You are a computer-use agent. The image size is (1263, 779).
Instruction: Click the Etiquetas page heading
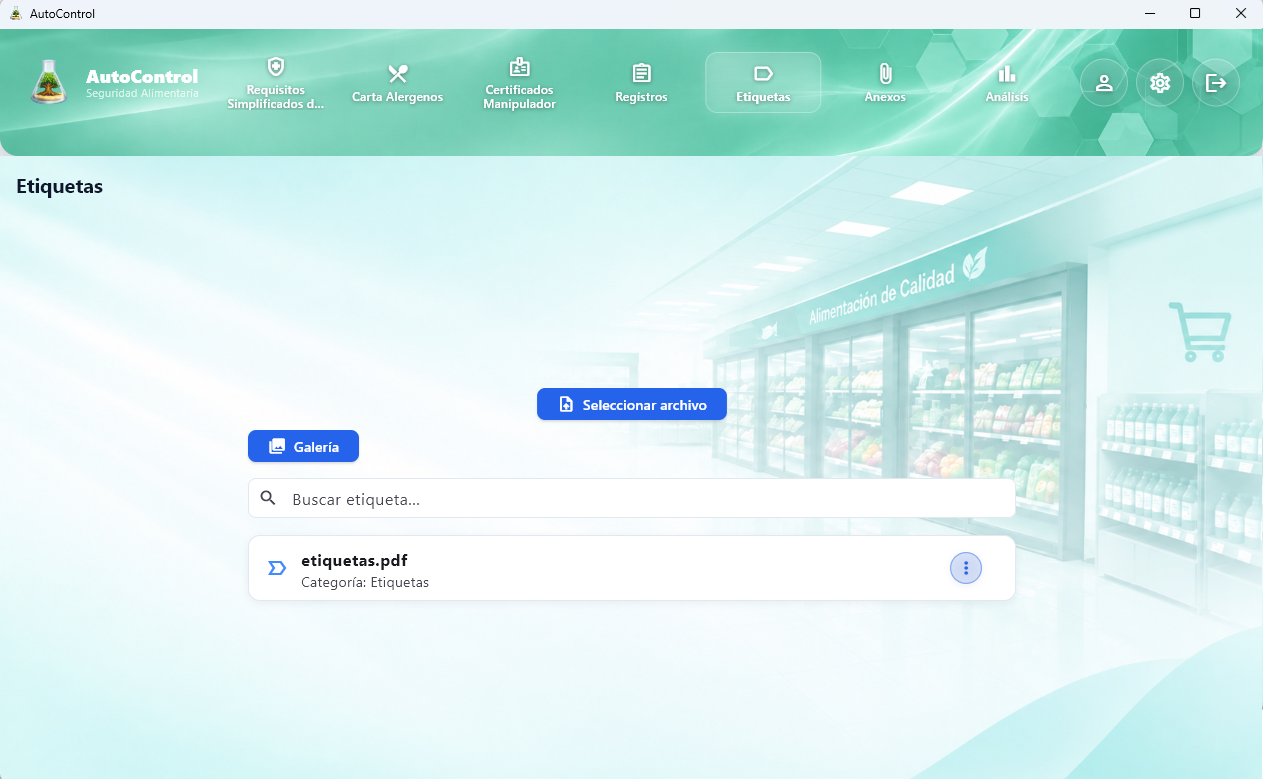point(60,186)
